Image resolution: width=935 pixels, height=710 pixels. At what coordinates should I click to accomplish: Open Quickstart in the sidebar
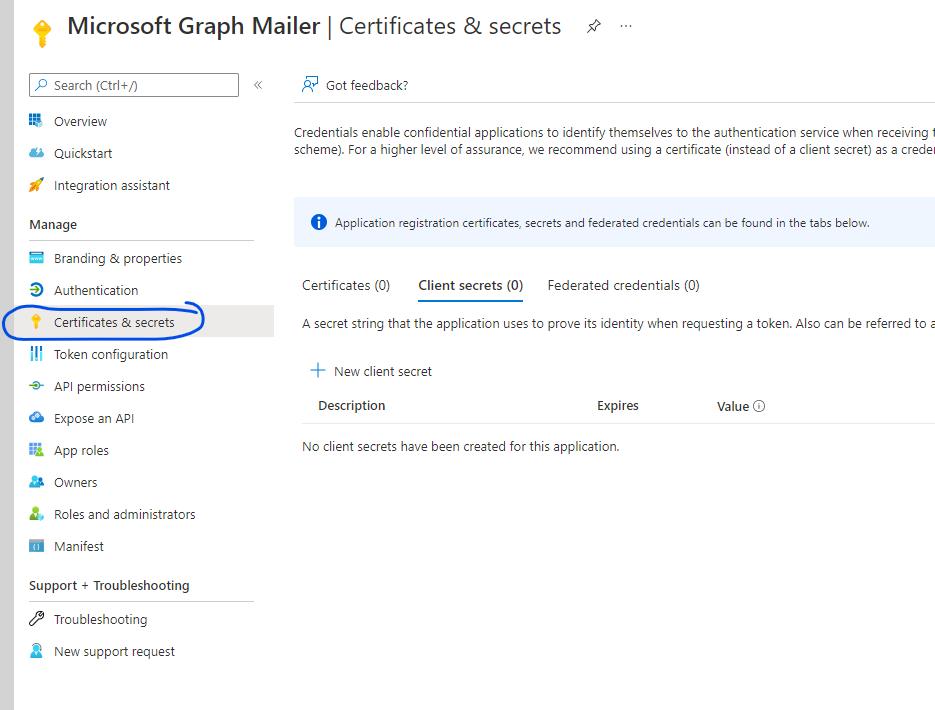tap(83, 153)
